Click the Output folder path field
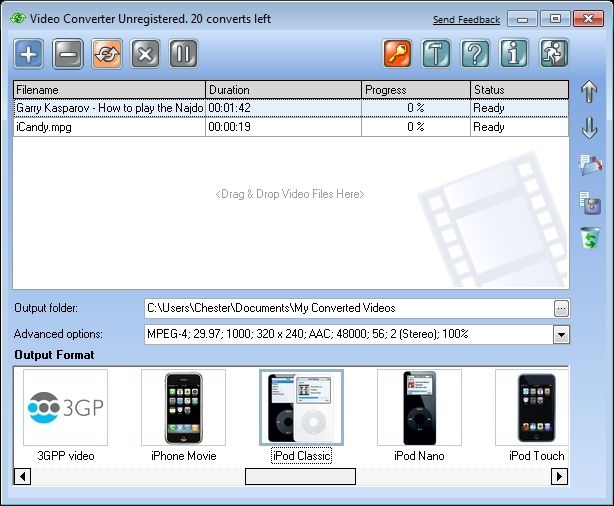 click(x=349, y=308)
